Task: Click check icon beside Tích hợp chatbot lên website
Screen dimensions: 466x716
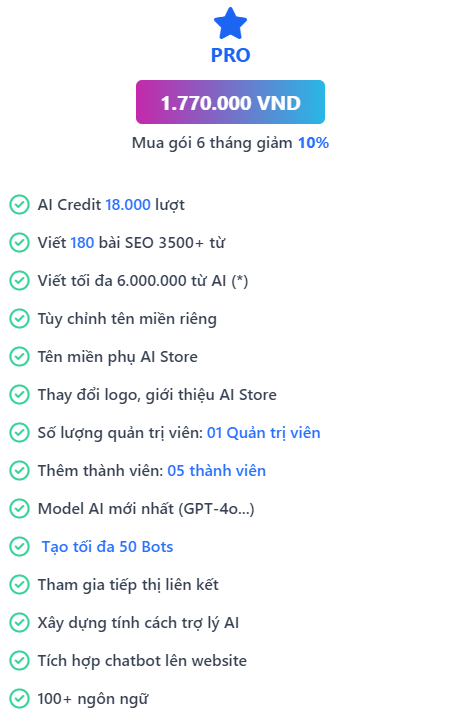Action: tap(19, 660)
